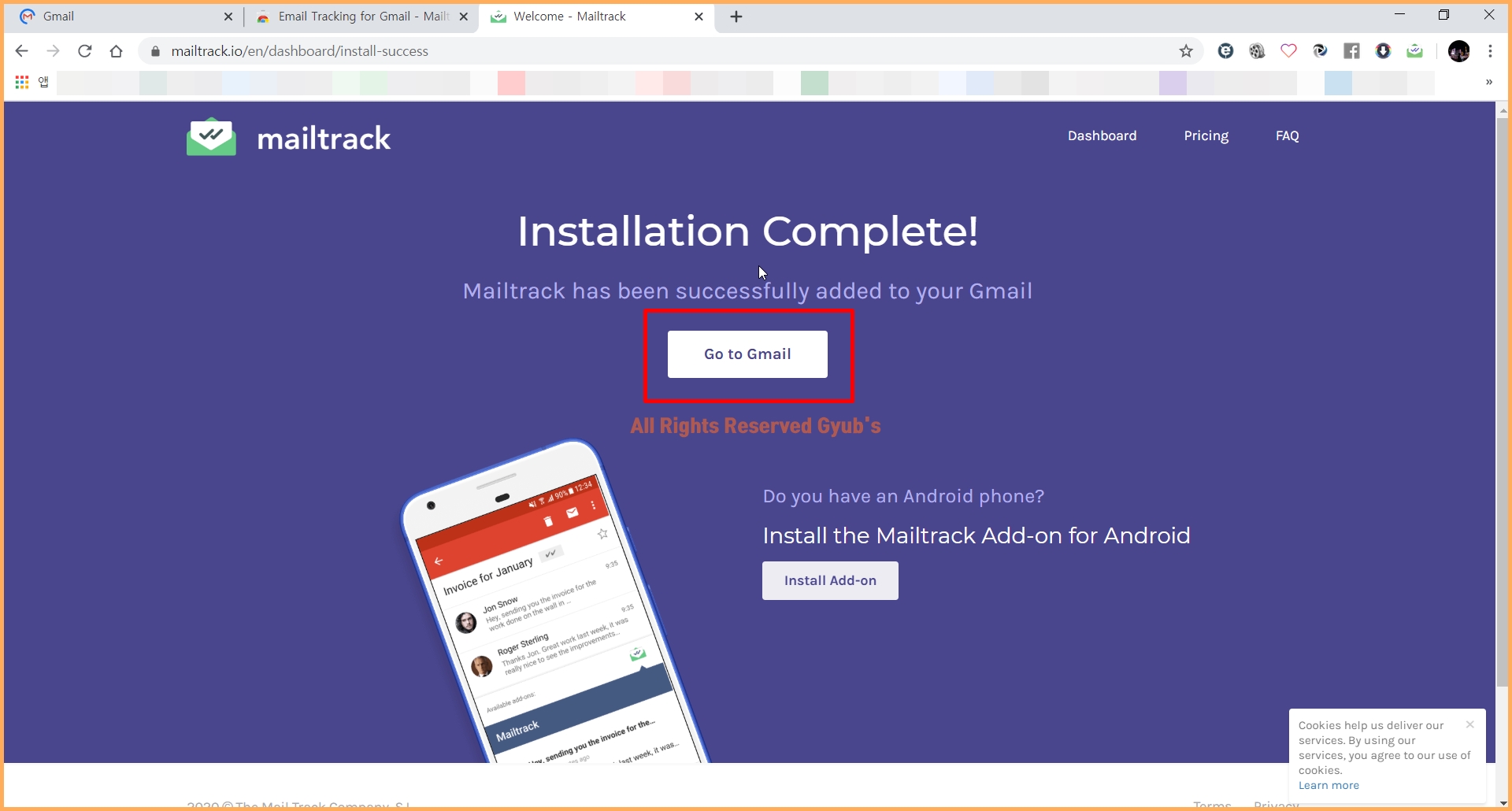Click the Installation Complete! heading
The height and width of the screenshot is (811, 1512).
(x=747, y=231)
